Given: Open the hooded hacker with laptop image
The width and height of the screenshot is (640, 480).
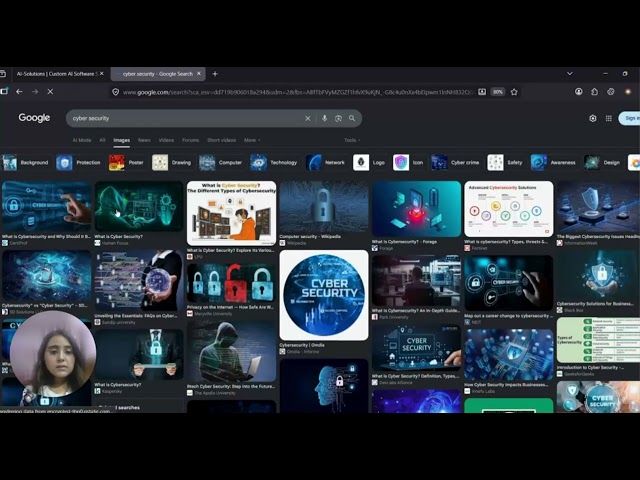Looking at the screenshot, I should coord(231,351).
